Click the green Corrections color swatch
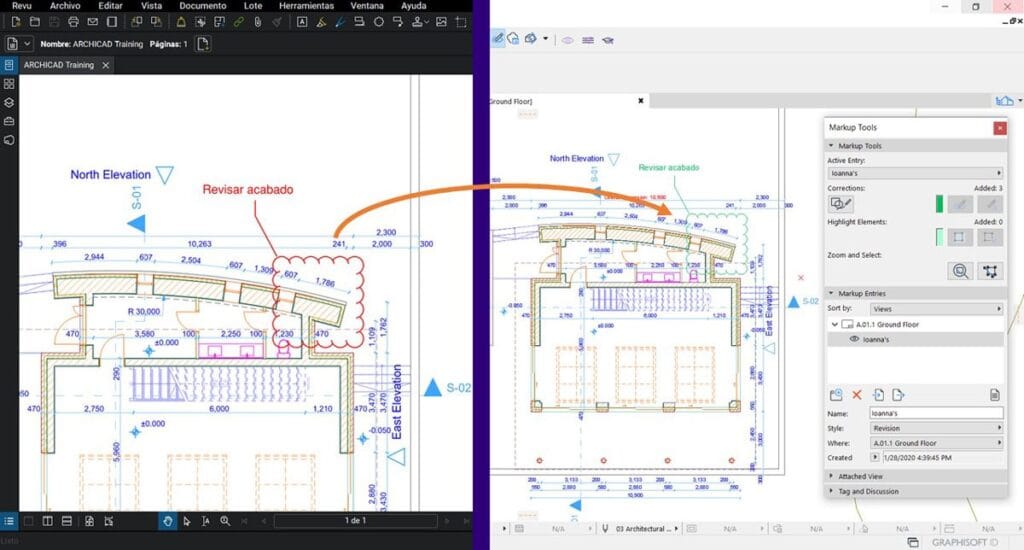The image size is (1024, 550). point(939,204)
